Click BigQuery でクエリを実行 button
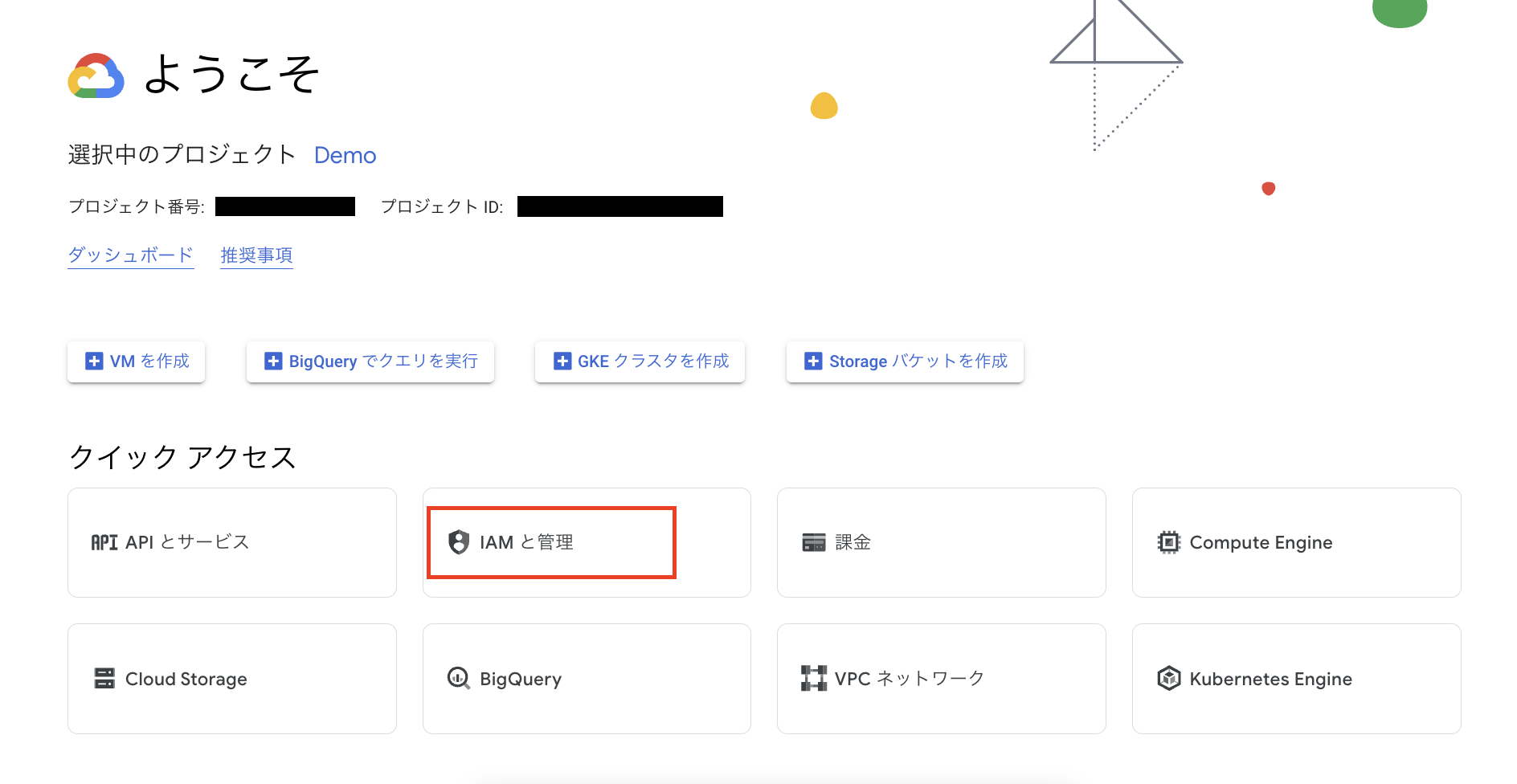 coord(370,361)
